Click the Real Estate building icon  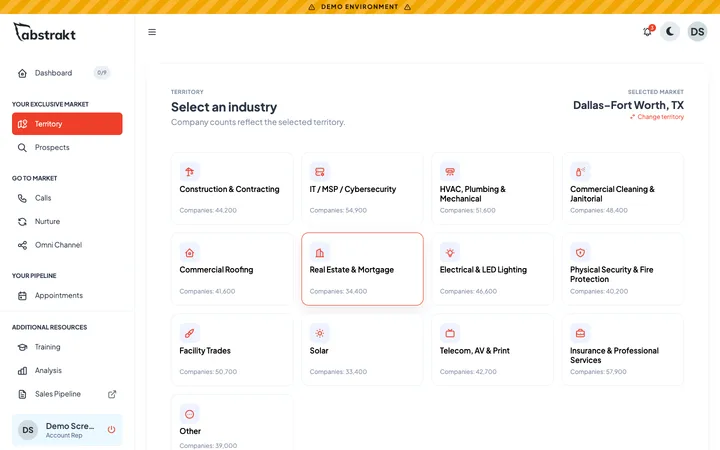320,253
